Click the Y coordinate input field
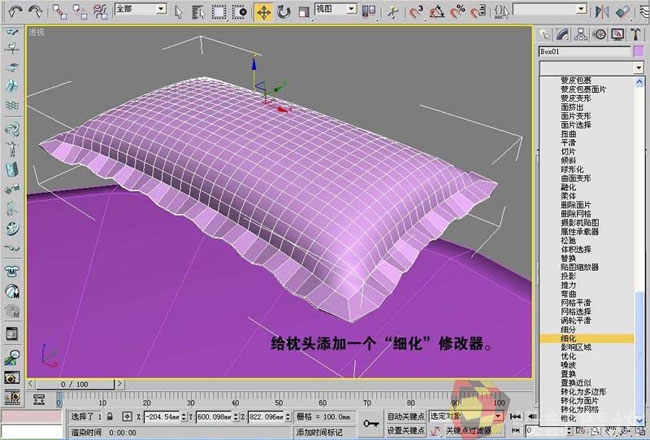The width and height of the screenshot is (650, 440). 215,416
